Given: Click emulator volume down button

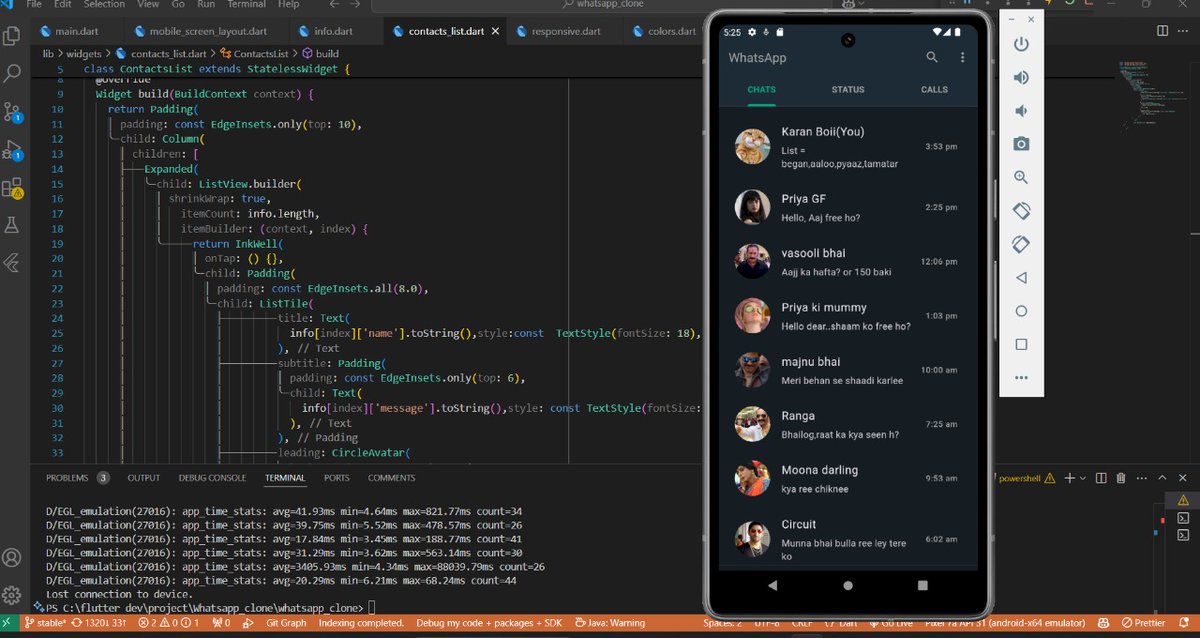Looking at the screenshot, I should [1021, 111].
